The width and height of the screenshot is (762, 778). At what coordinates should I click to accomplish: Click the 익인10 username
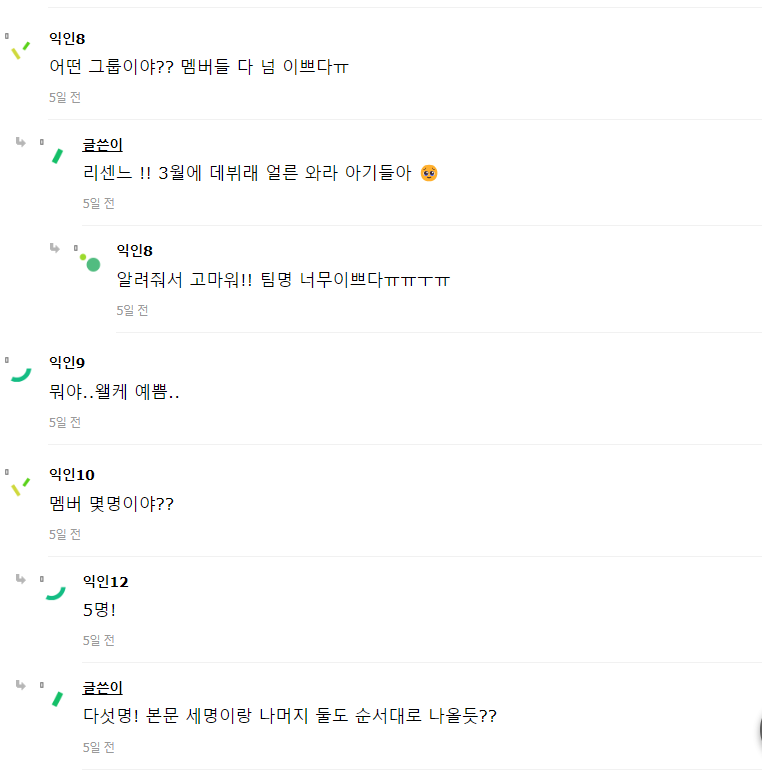(71, 475)
